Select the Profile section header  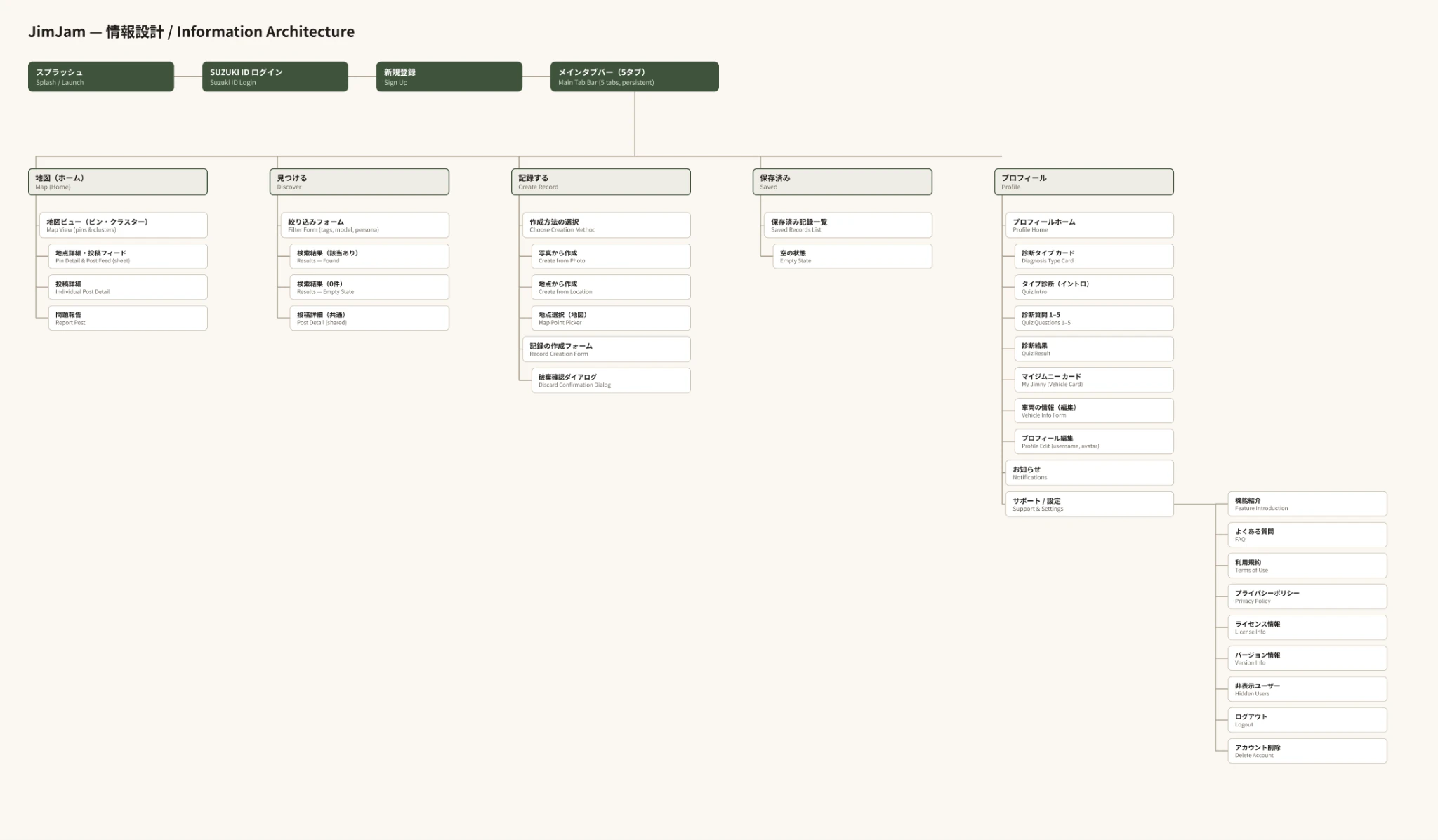click(1084, 182)
